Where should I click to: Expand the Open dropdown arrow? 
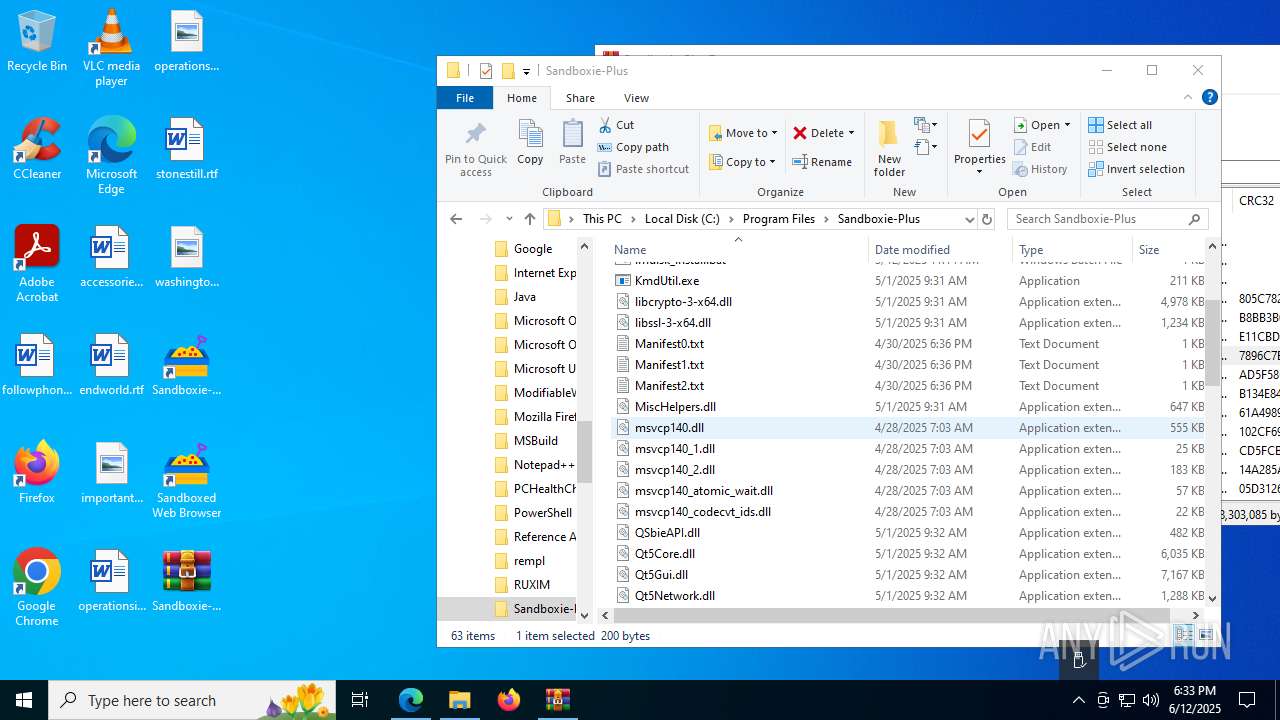coord(1067,125)
